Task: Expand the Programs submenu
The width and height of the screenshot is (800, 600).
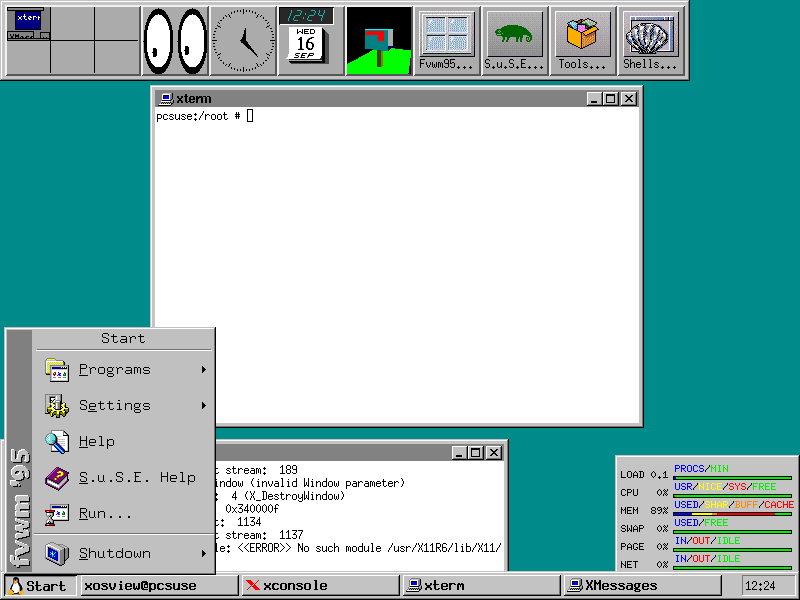Action: (x=202, y=369)
